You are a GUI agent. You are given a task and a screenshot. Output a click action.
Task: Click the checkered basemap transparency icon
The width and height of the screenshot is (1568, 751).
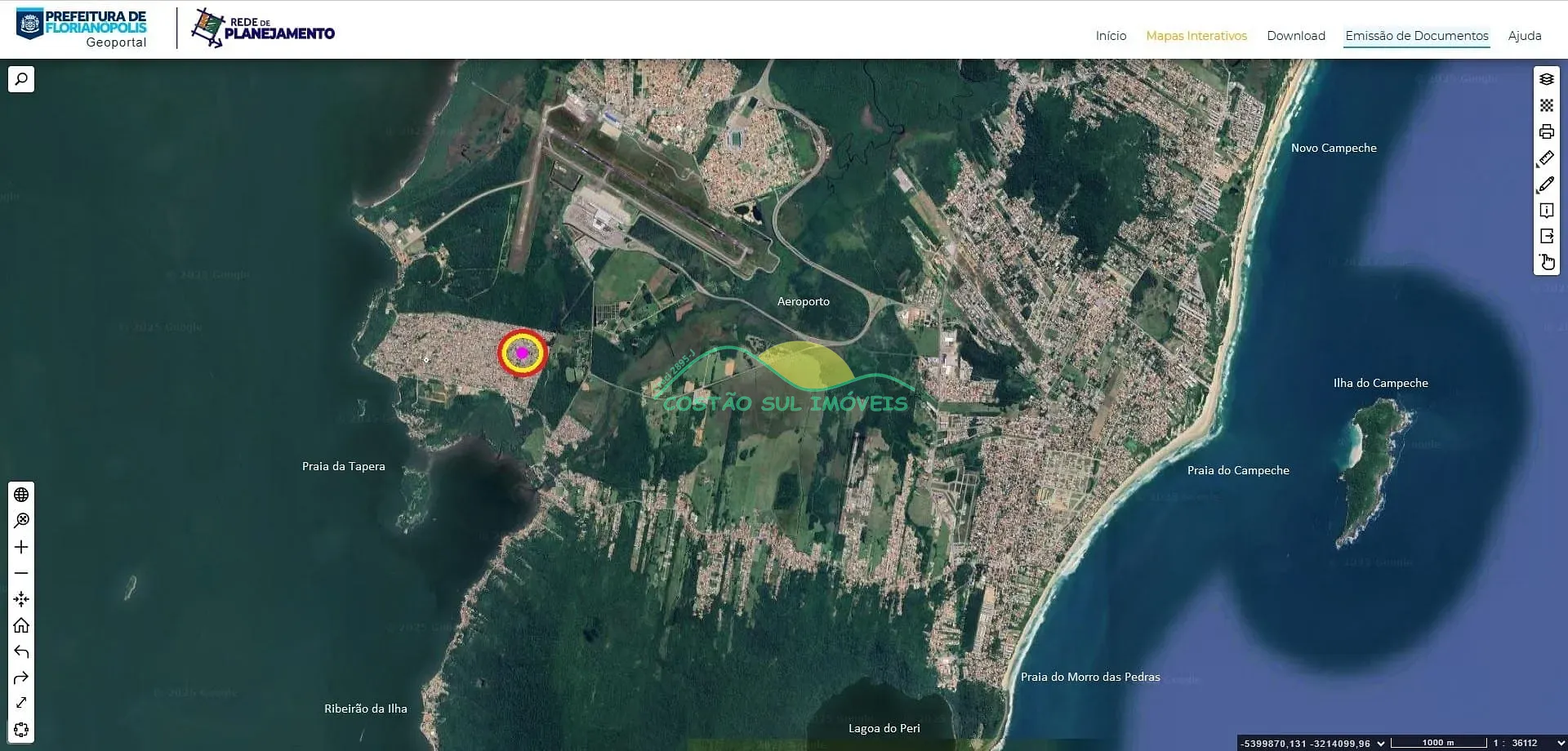click(1546, 105)
